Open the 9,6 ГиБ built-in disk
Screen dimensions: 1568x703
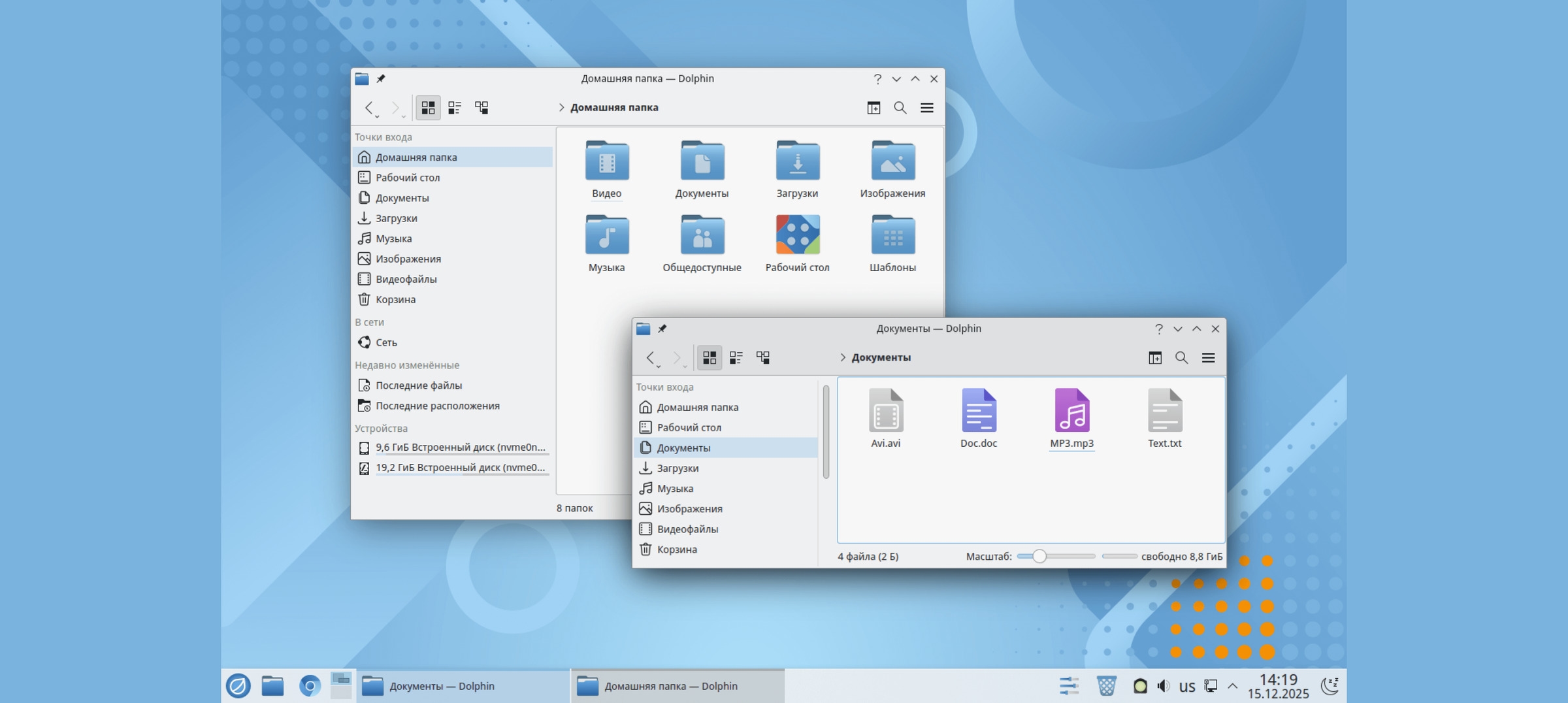(453, 448)
